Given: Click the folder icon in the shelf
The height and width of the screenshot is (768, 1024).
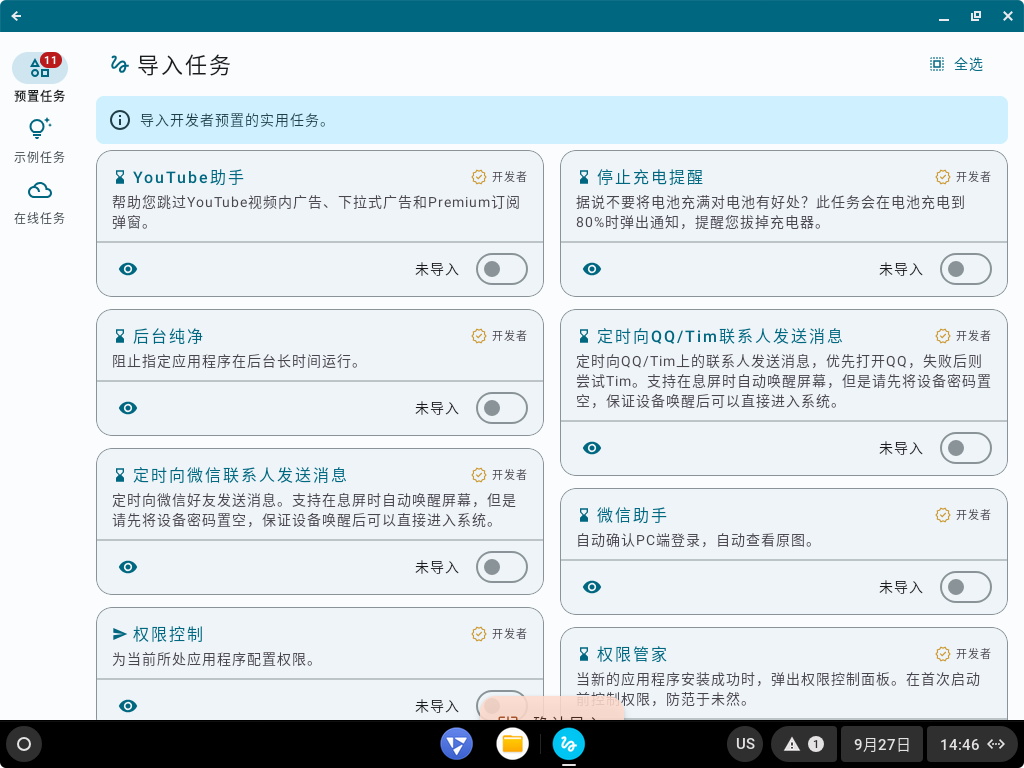Looking at the screenshot, I should click(512, 744).
